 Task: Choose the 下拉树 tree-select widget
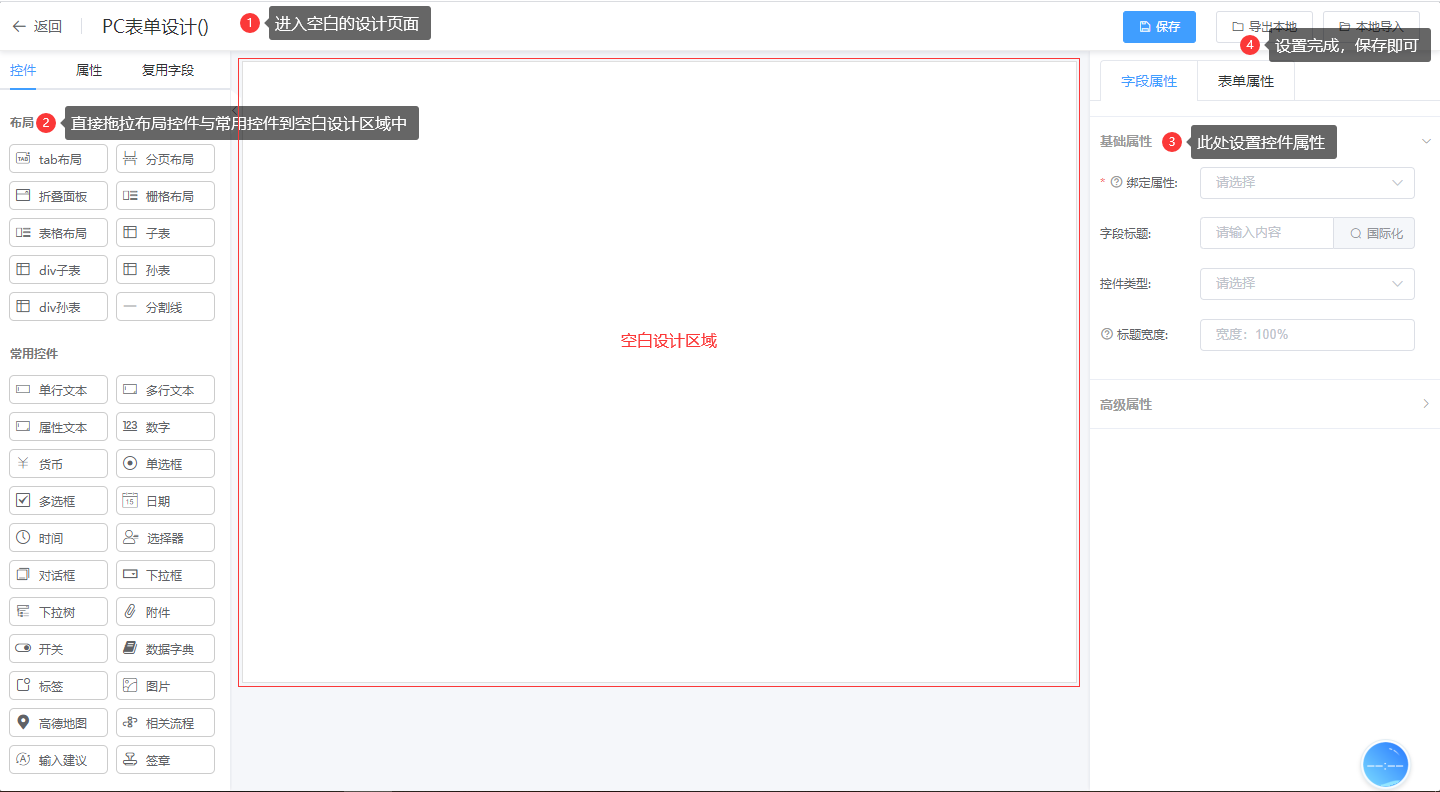(58, 612)
